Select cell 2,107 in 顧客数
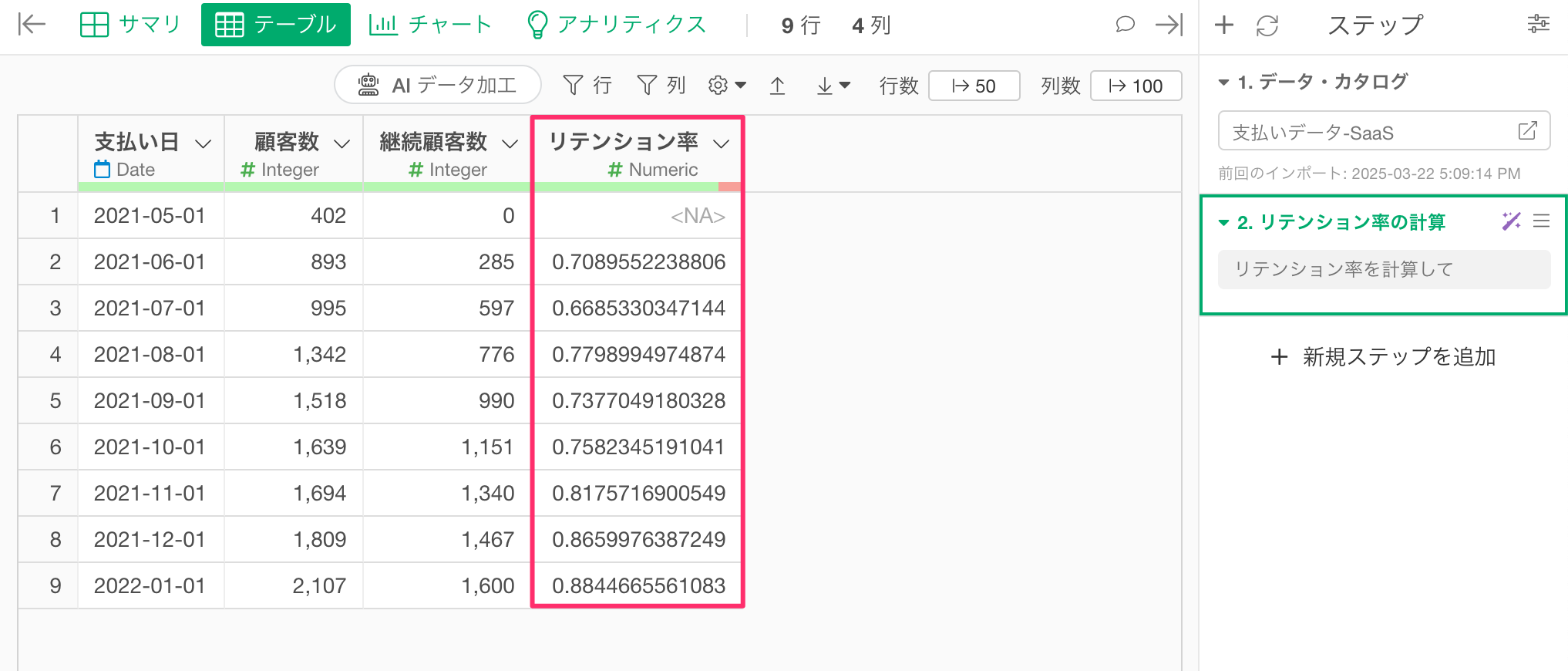This screenshot has height=671, width=1568. click(294, 586)
